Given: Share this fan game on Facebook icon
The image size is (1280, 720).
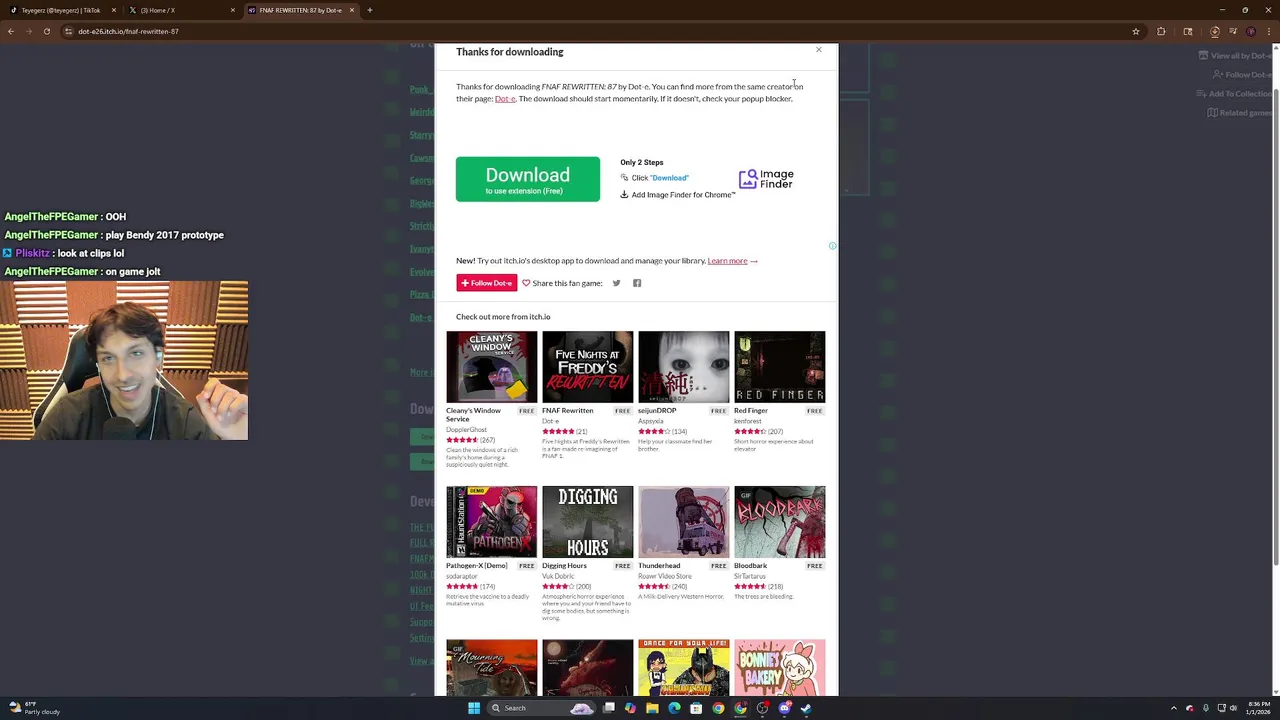Looking at the screenshot, I should pyautogui.click(x=637, y=283).
